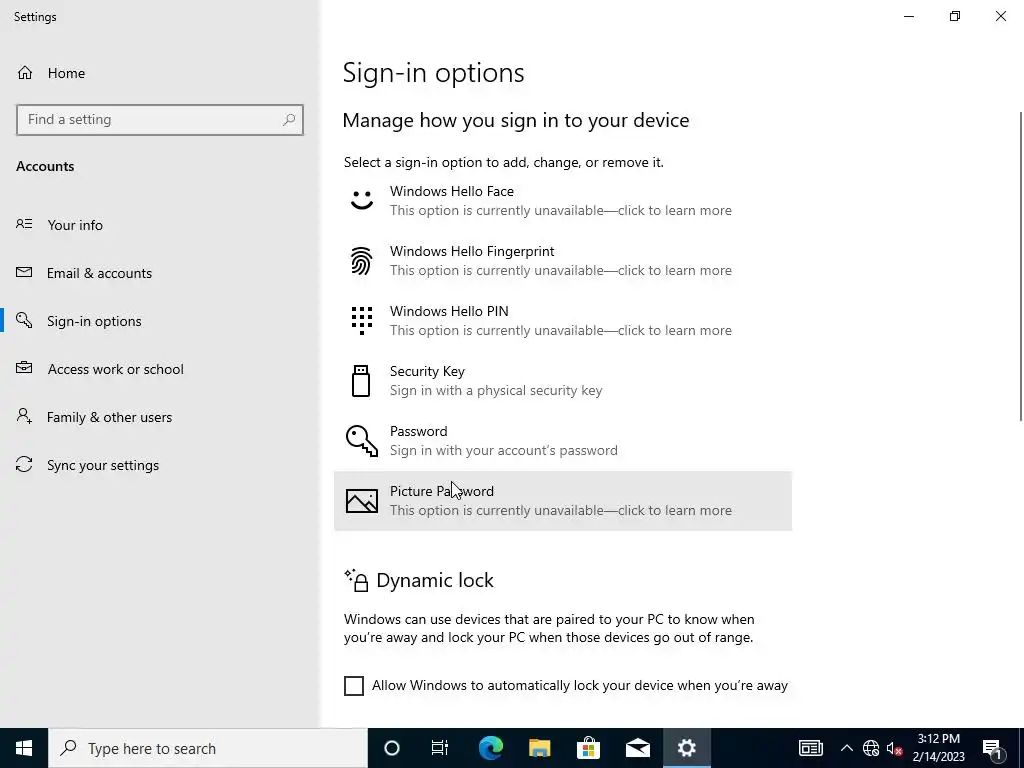Click the Windows Hello Face smiley icon
The height and width of the screenshot is (768, 1024).
coord(362,200)
